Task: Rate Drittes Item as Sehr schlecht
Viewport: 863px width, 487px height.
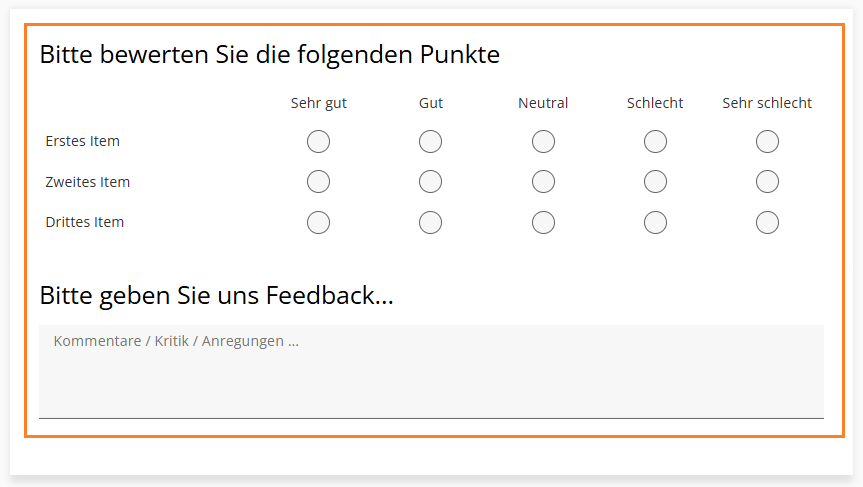Action: 767,222
